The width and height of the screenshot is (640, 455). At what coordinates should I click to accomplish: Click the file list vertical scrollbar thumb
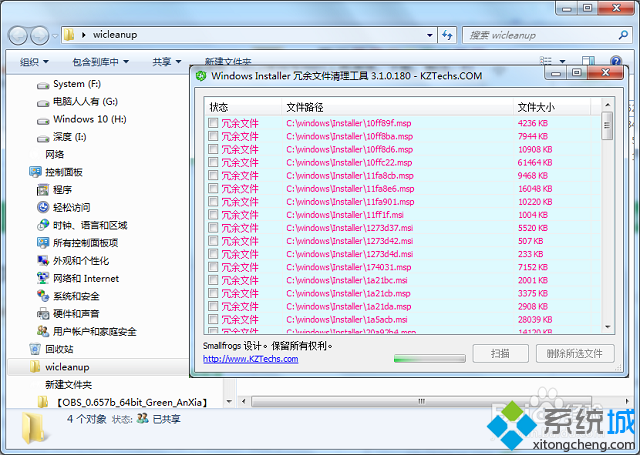(x=607, y=126)
